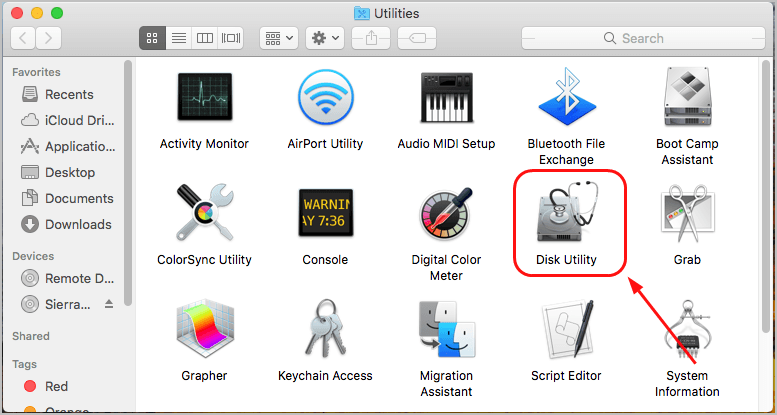The height and width of the screenshot is (415, 777).
Task: Switch to icon view
Action: pos(152,38)
